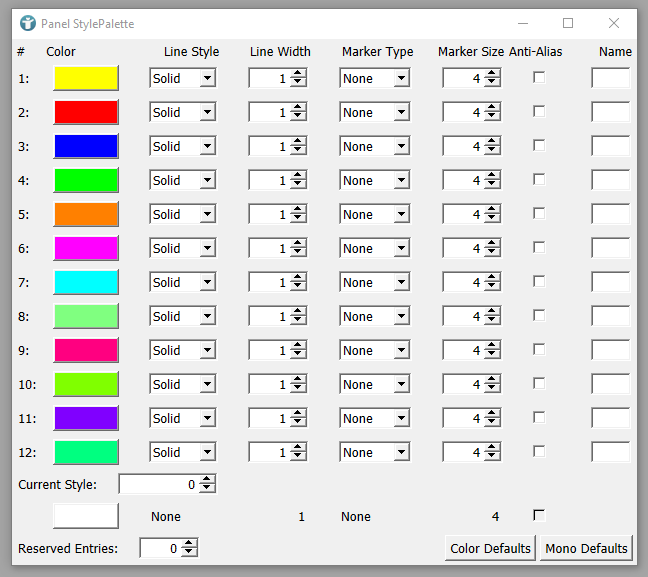Increase Marker Size for row 7
Viewport: 648px width, 577px height.
492,278
